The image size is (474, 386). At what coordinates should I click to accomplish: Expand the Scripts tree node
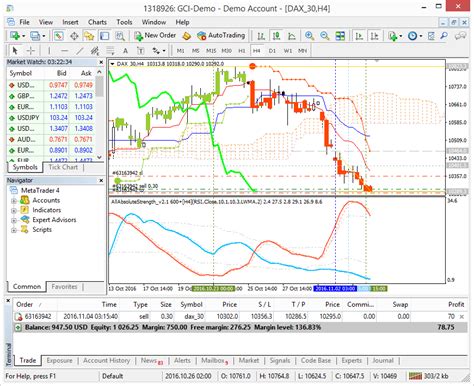coord(14,230)
